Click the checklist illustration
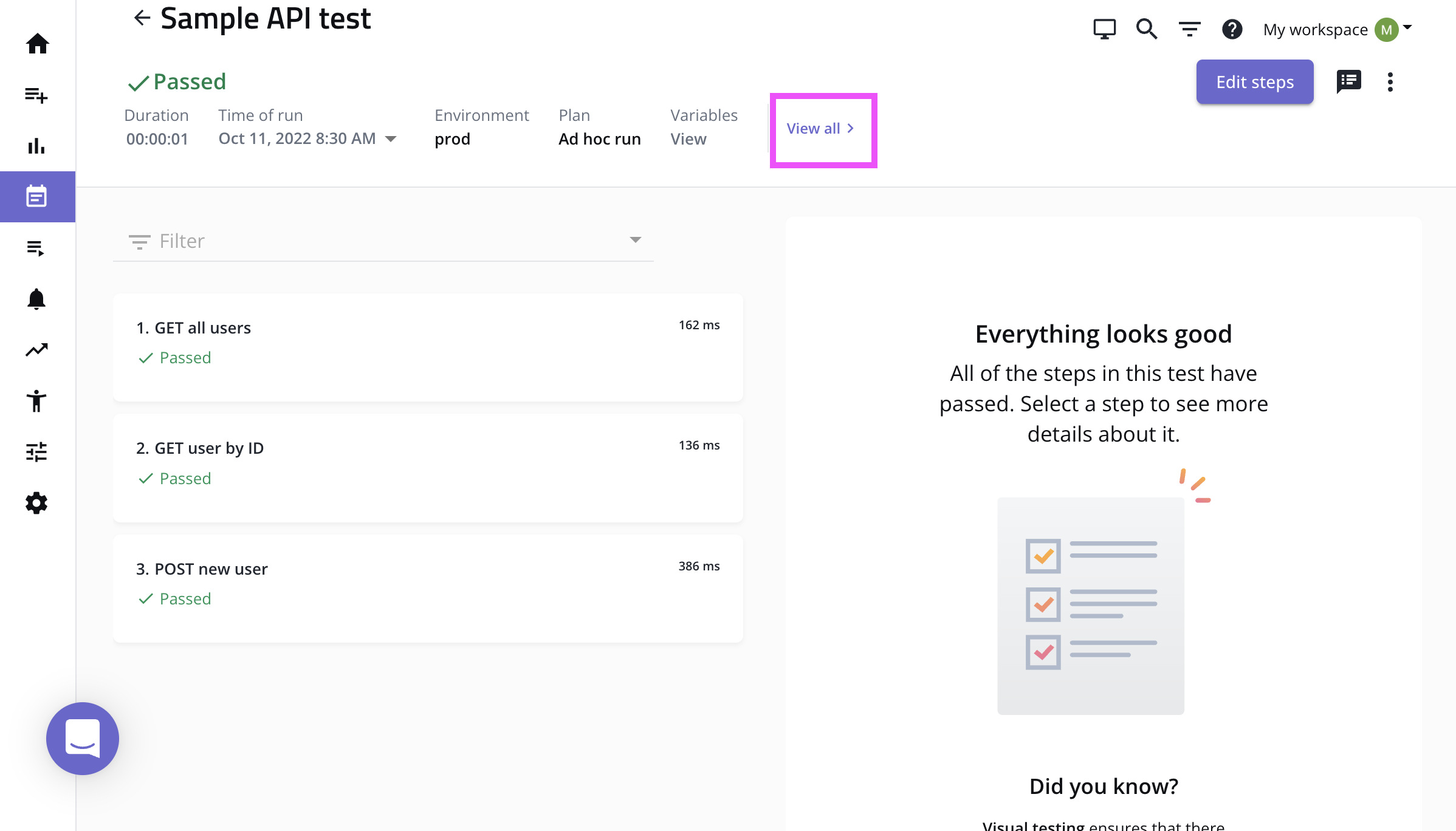The width and height of the screenshot is (1456, 831). [1103, 592]
